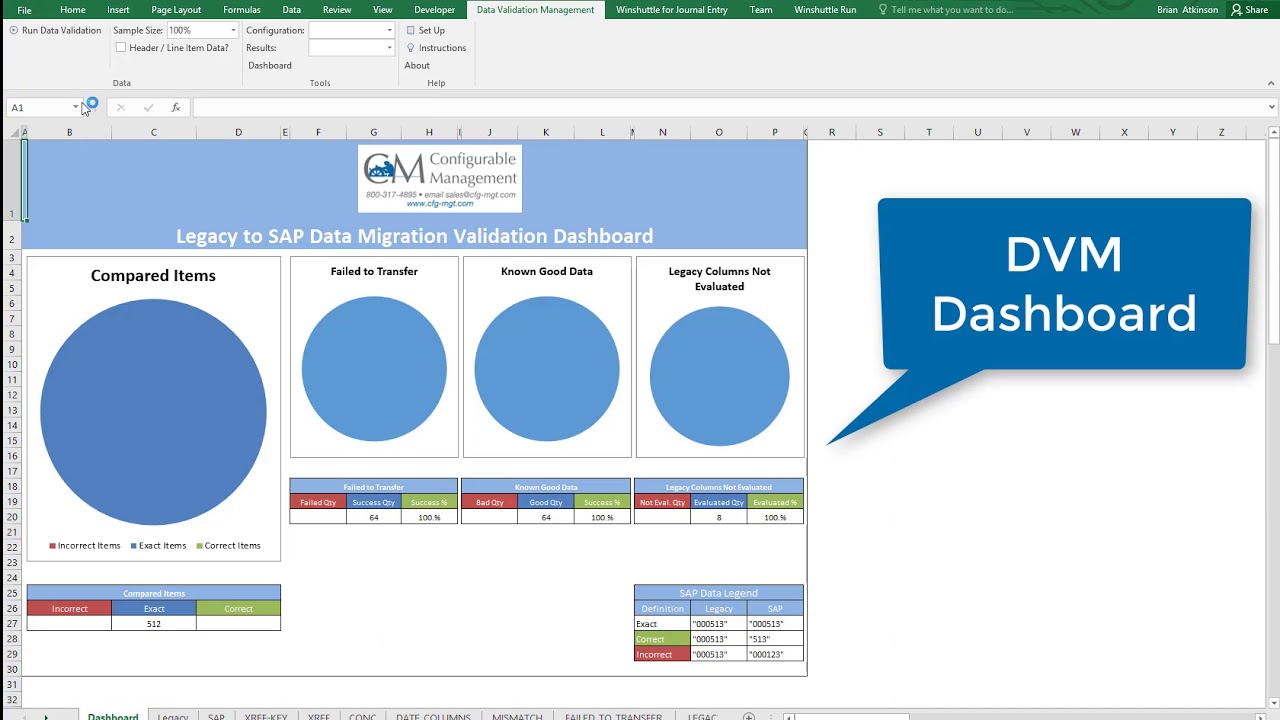Click the Incorrect Items red legend marker

pyautogui.click(x=53, y=546)
